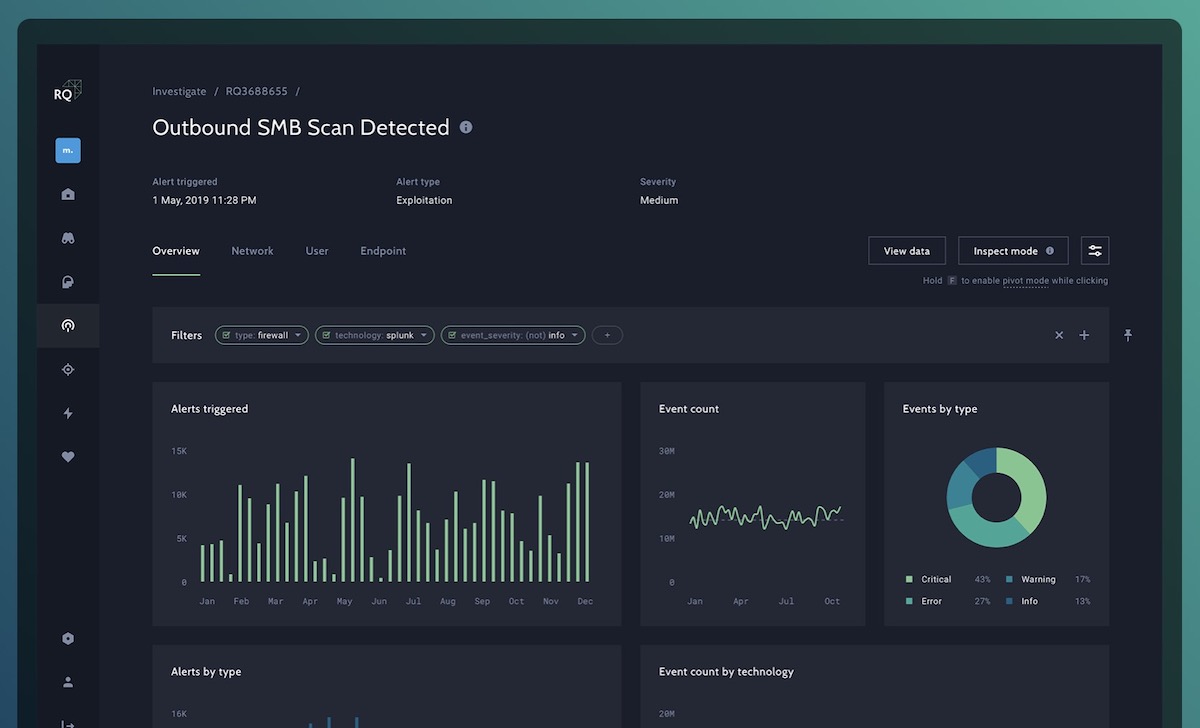Click the info dot inside Inspect mode button

click(x=1050, y=251)
